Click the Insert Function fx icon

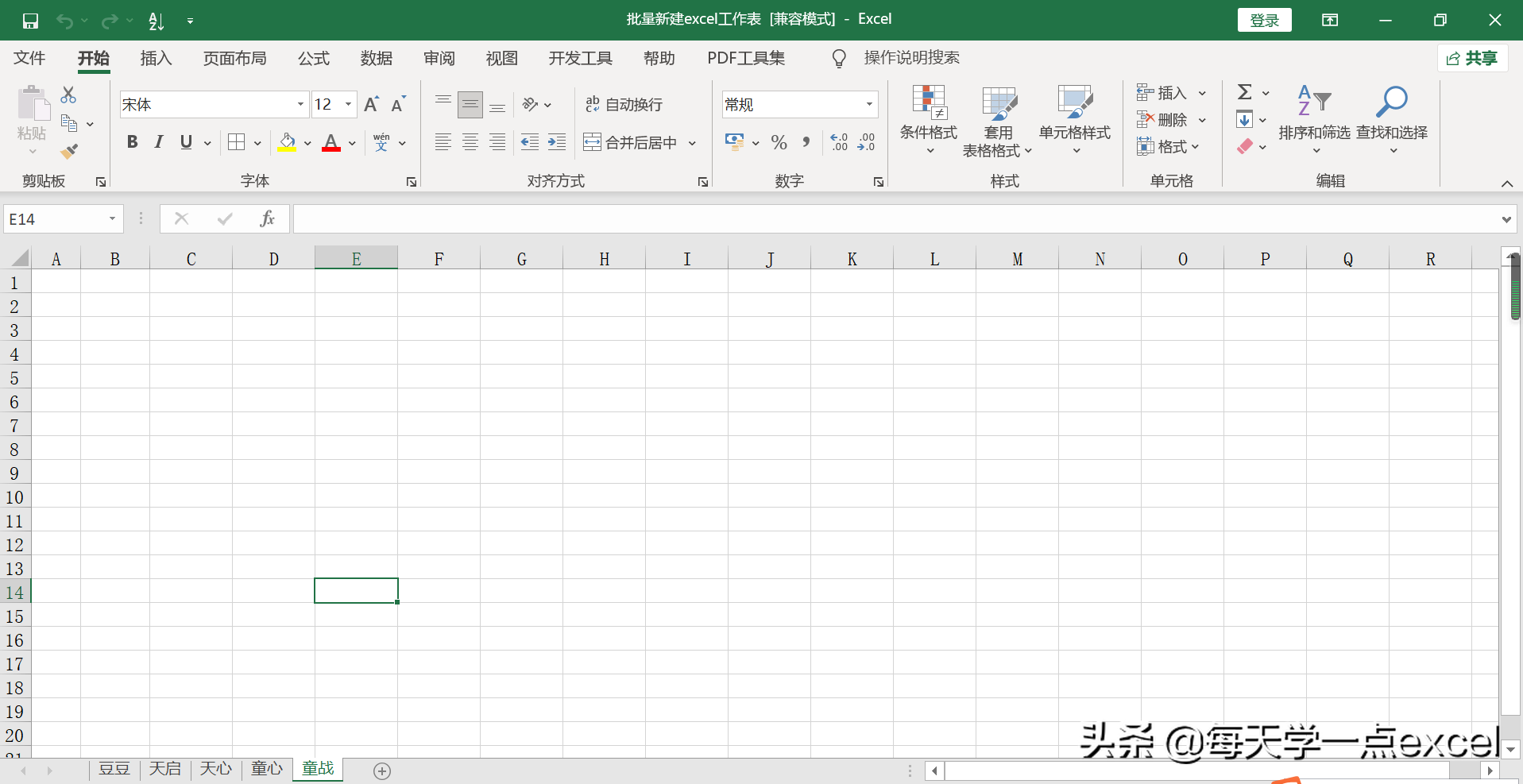point(268,218)
